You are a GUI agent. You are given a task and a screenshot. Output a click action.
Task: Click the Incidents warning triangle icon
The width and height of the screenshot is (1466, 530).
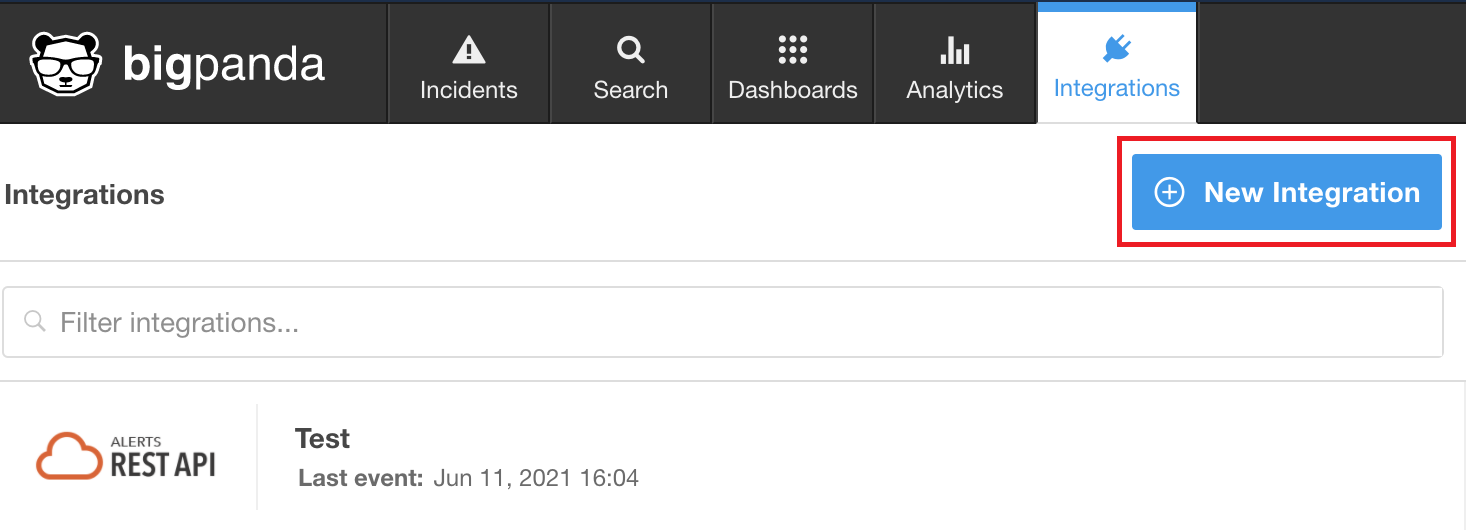468,49
